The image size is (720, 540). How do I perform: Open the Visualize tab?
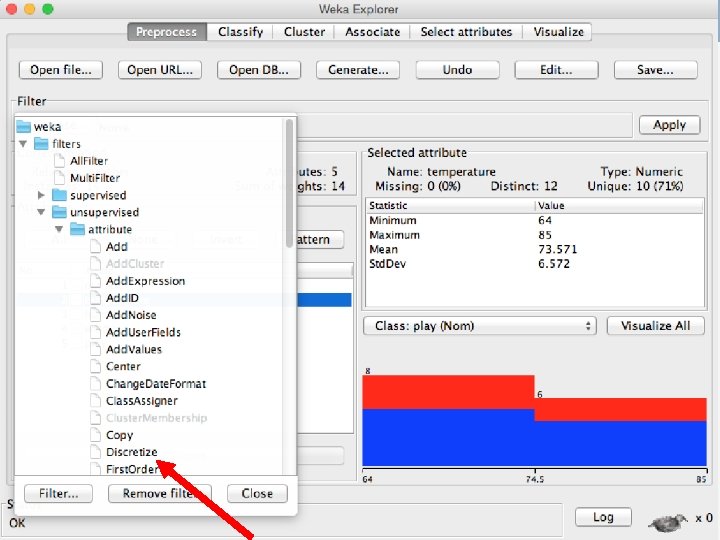558,32
